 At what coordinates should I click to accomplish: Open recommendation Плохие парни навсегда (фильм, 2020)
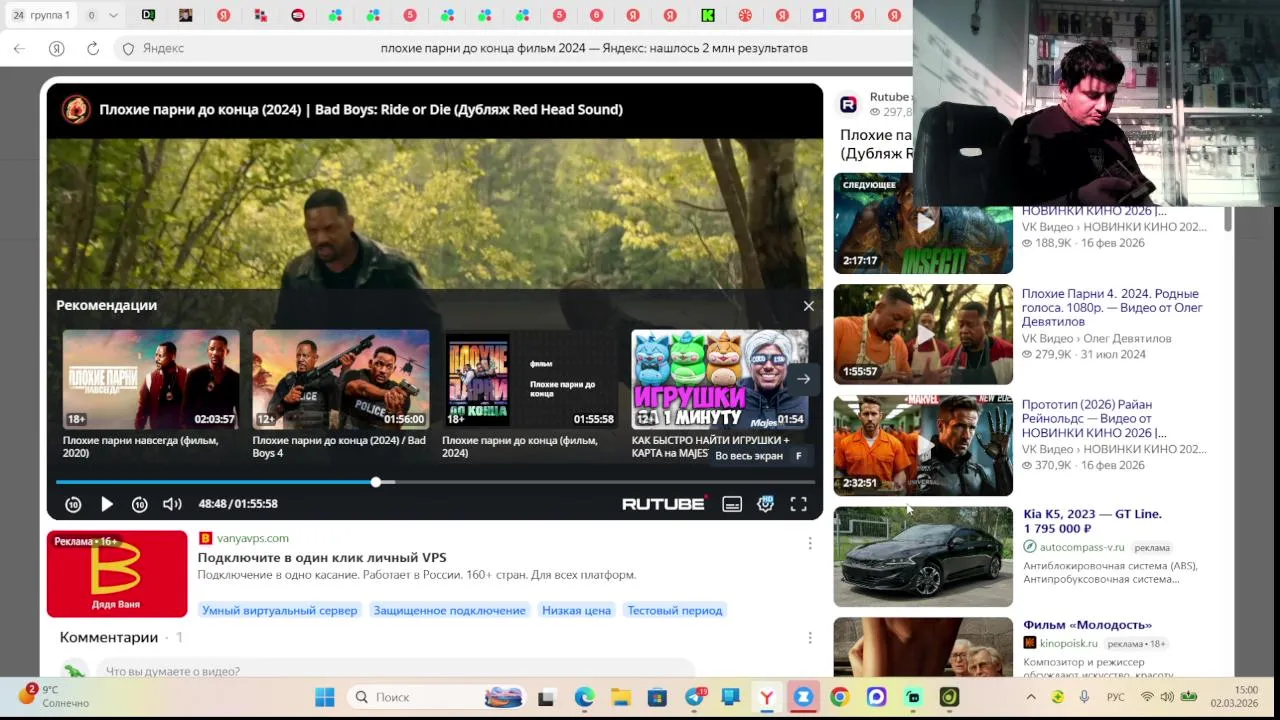coord(151,395)
